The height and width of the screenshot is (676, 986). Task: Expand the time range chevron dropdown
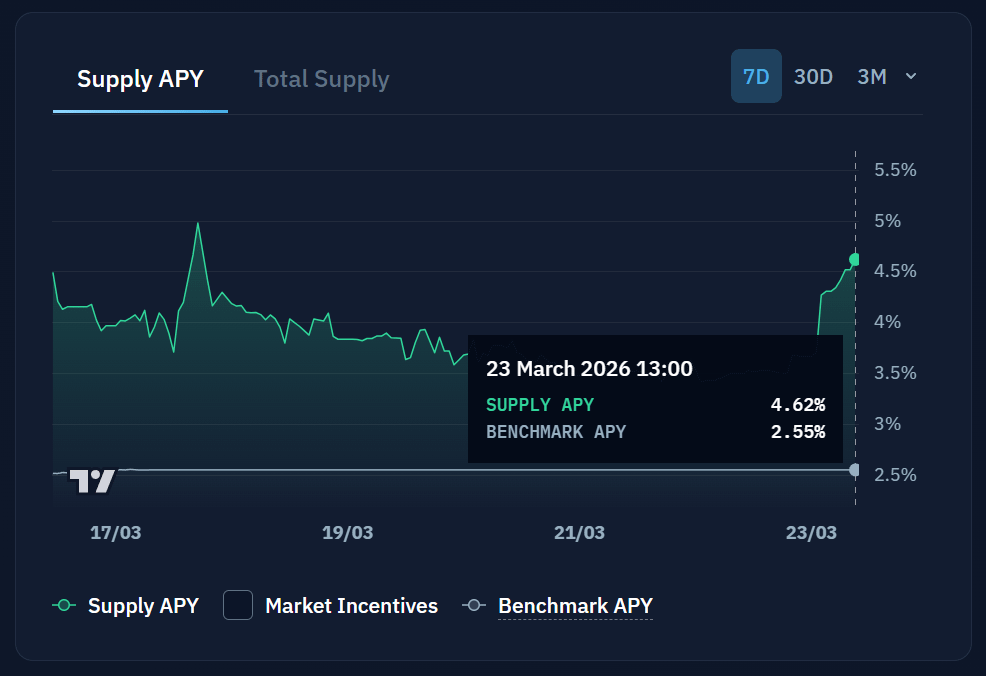coord(910,77)
